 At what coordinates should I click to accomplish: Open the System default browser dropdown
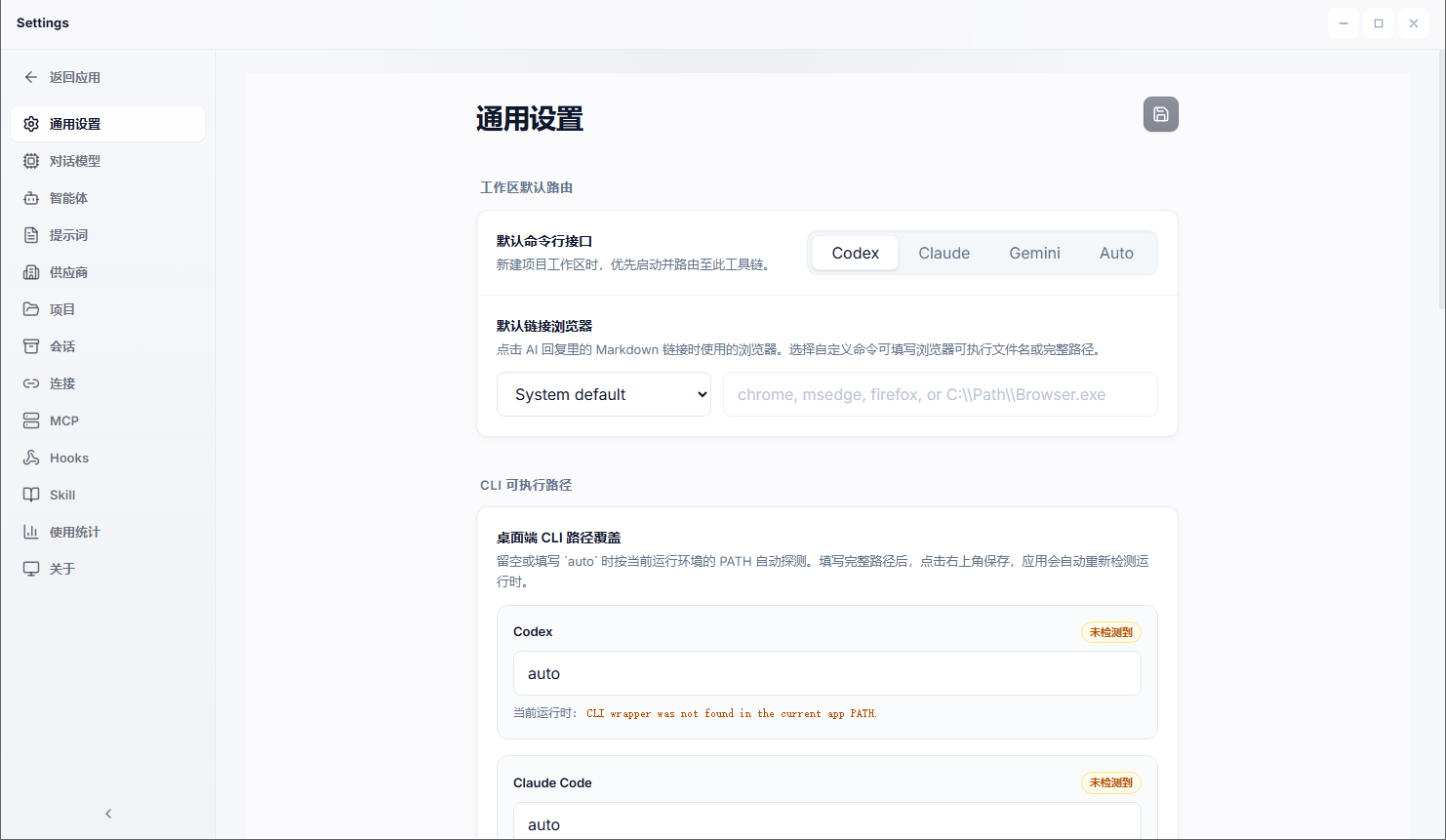coord(604,394)
